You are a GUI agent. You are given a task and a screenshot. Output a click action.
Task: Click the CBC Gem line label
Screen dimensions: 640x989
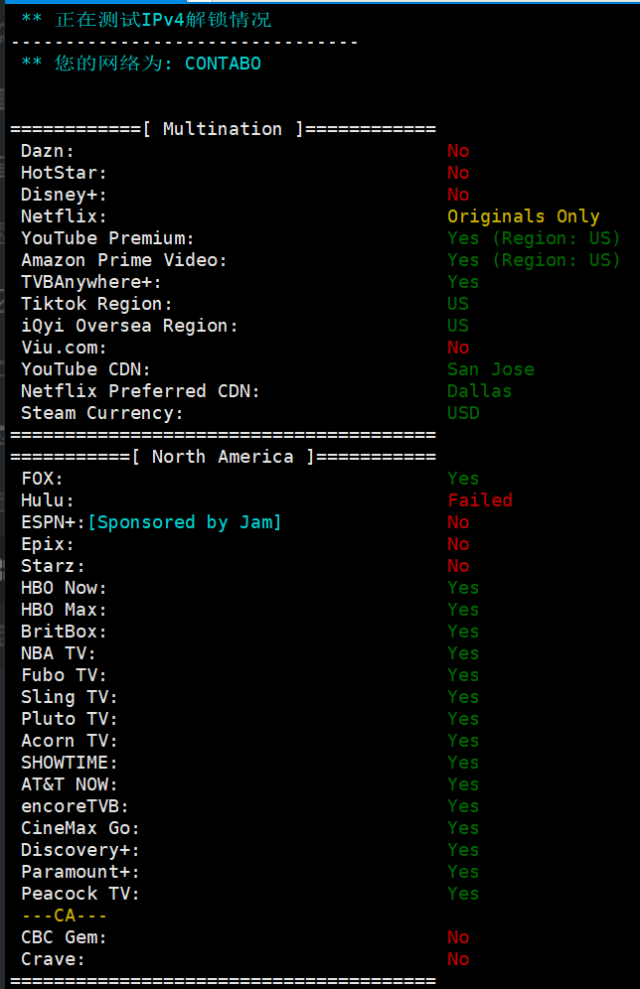[64, 937]
